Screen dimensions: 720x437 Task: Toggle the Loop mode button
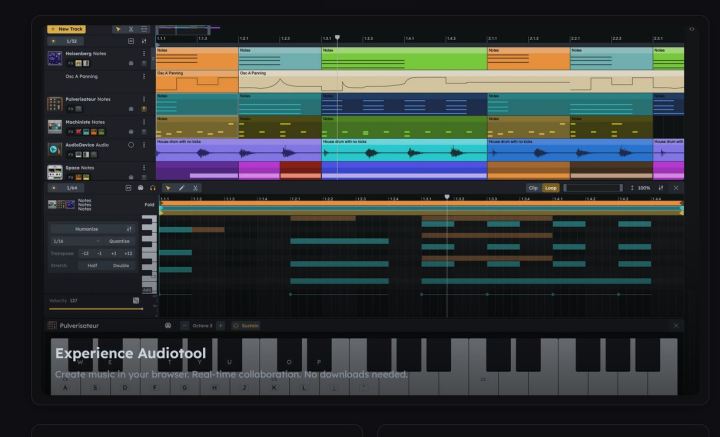[x=550, y=188]
